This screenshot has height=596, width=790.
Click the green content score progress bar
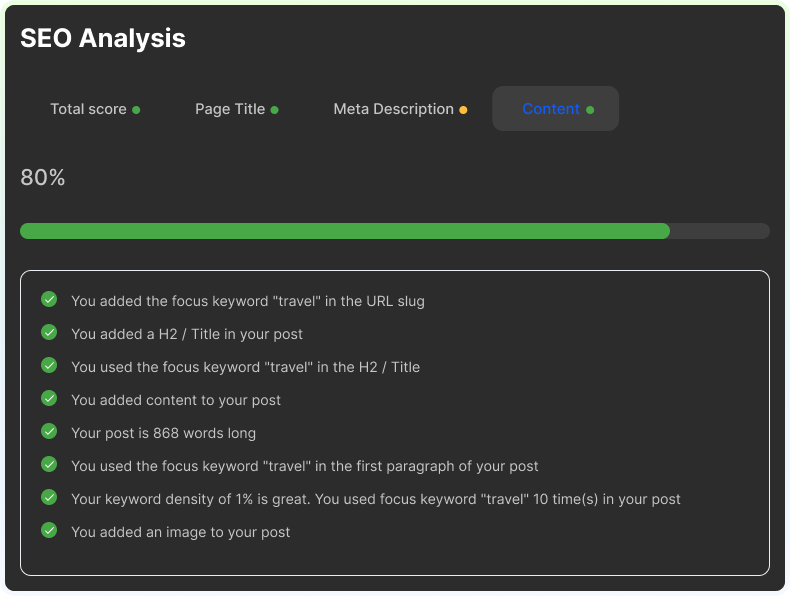(x=345, y=231)
